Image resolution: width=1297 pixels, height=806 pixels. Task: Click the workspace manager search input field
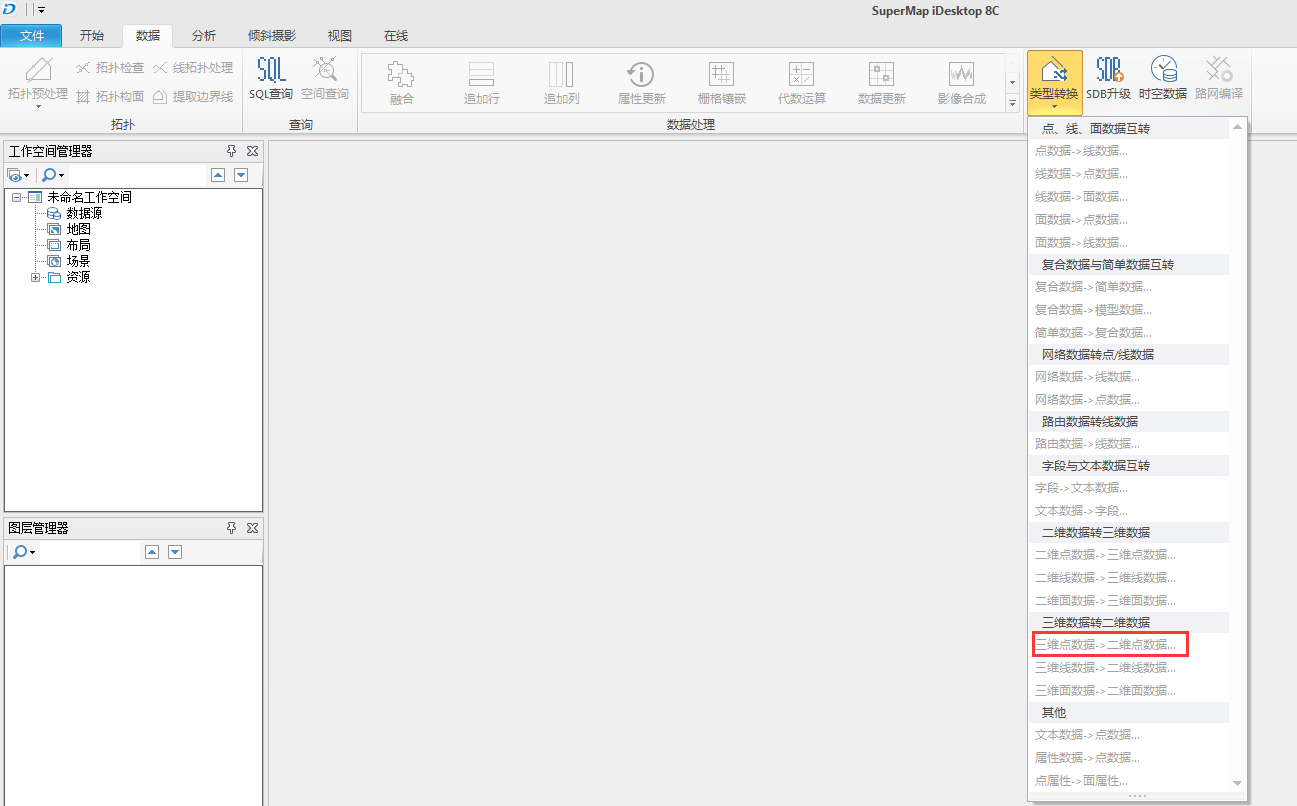(x=135, y=175)
